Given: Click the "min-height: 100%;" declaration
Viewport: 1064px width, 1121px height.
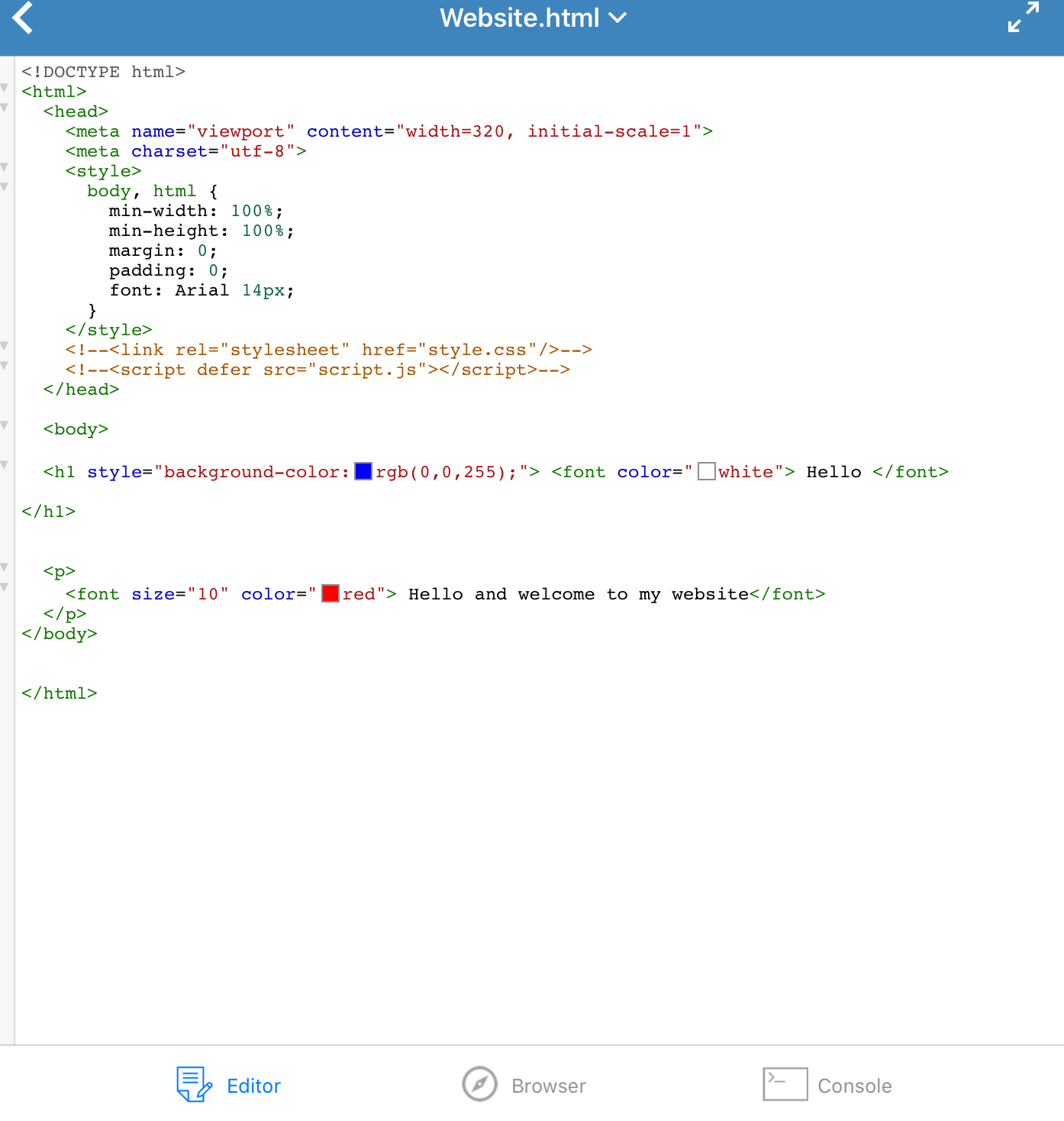Looking at the screenshot, I should click(x=202, y=231).
